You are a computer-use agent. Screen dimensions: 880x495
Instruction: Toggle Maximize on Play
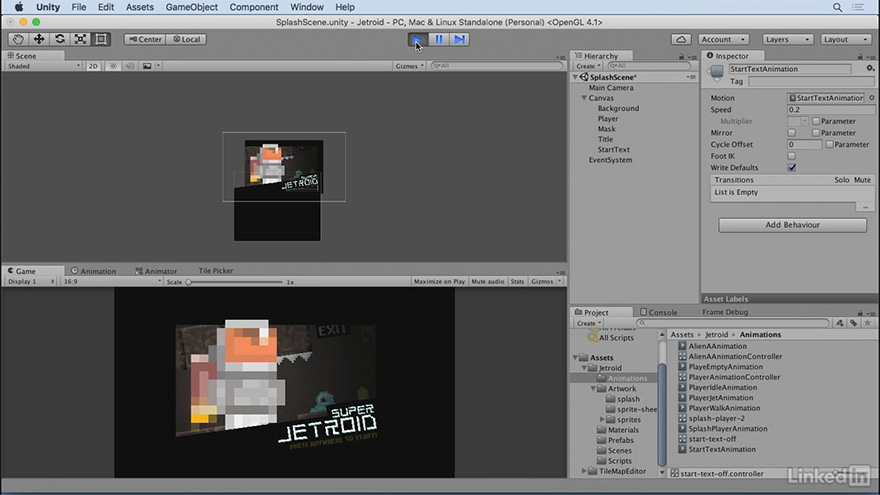click(x=439, y=282)
